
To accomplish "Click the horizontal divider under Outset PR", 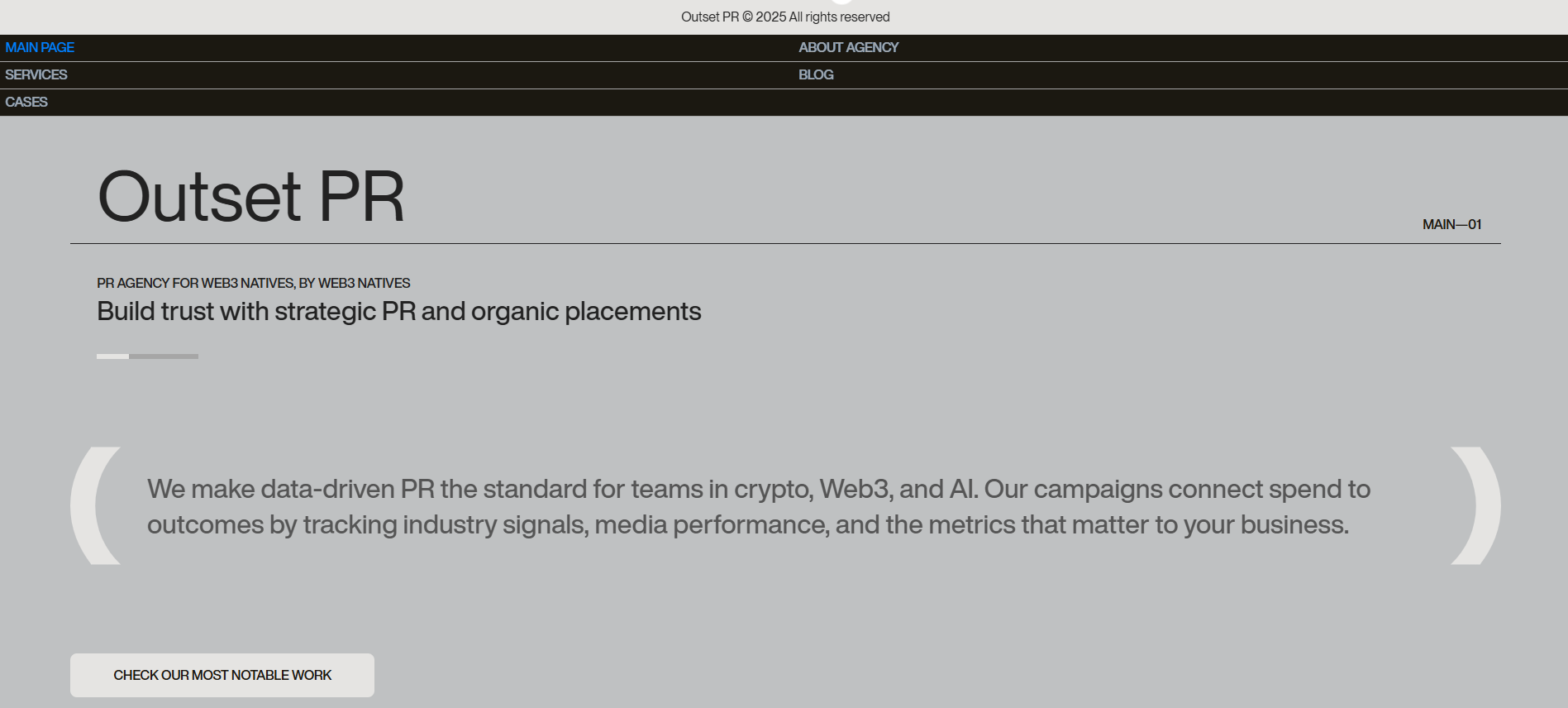I will pyautogui.click(x=785, y=243).
